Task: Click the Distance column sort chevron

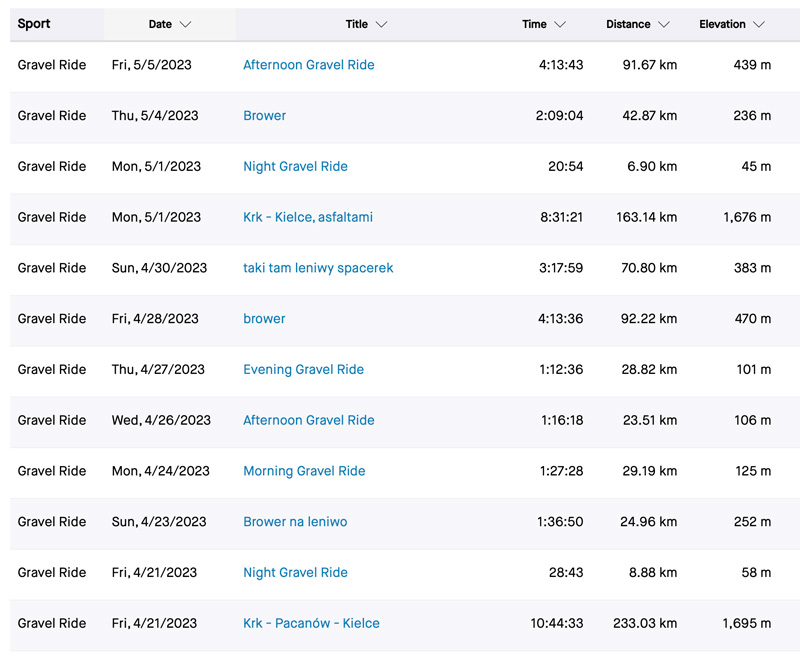Action: pyautogui.click(x=664, y=24)
